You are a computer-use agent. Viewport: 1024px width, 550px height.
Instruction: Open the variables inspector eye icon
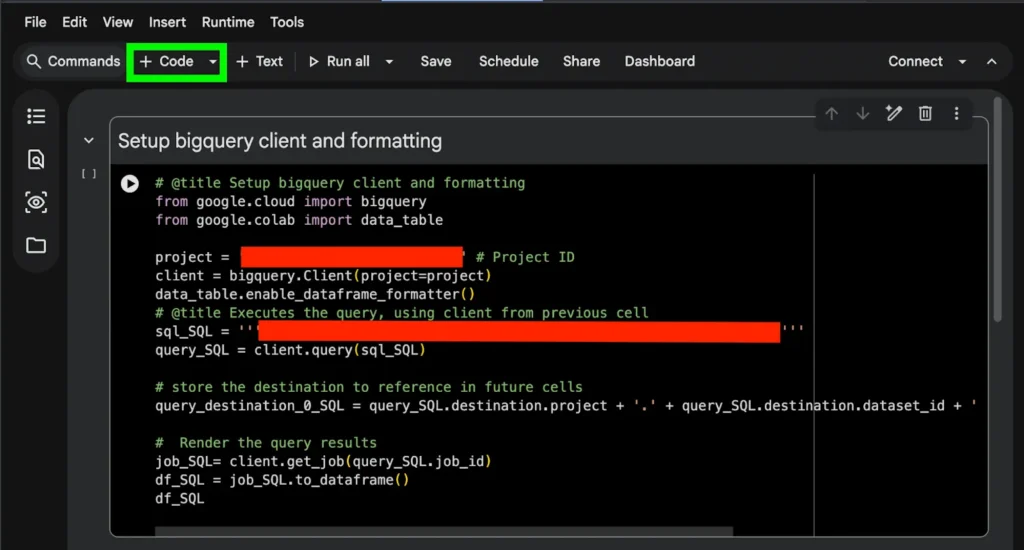click(36, 203)
